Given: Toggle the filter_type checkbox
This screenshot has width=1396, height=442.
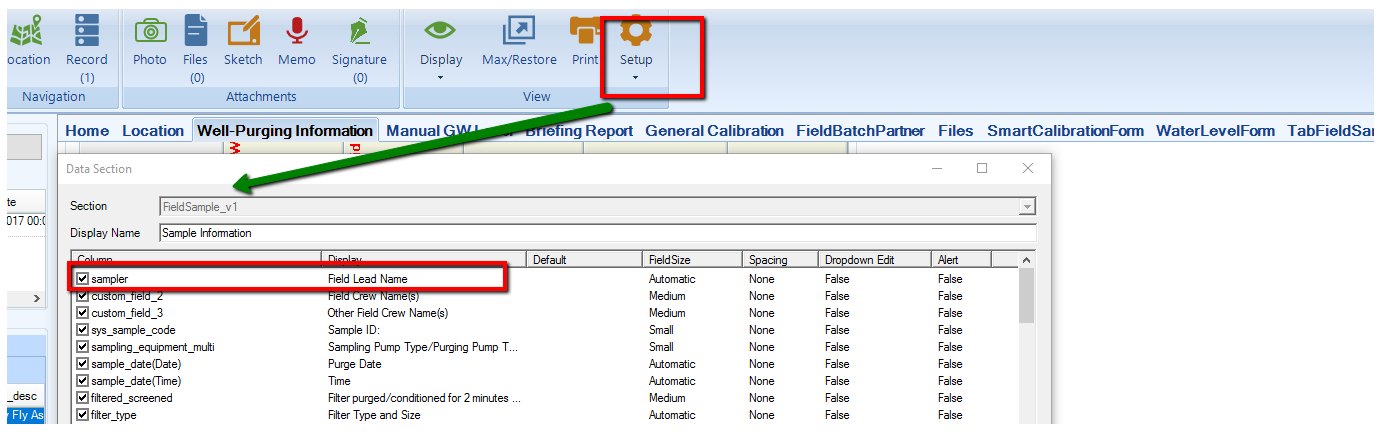Looking at the screenshot, I should pos(83,415).
